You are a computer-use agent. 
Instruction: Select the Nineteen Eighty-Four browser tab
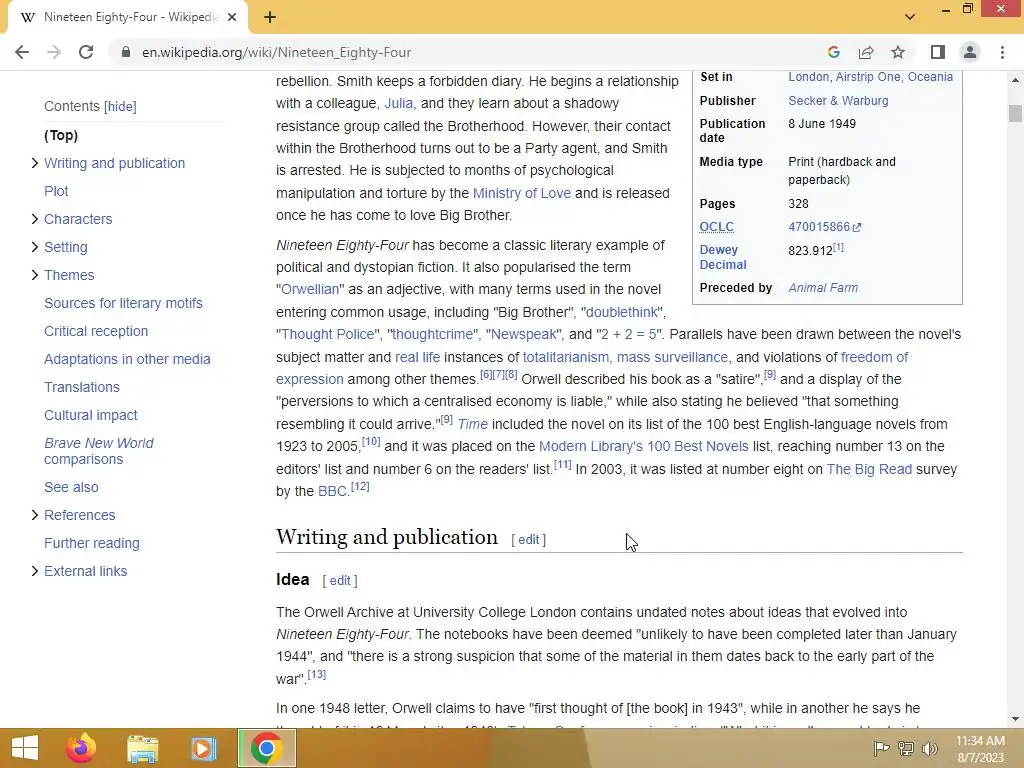click(127, 17)
